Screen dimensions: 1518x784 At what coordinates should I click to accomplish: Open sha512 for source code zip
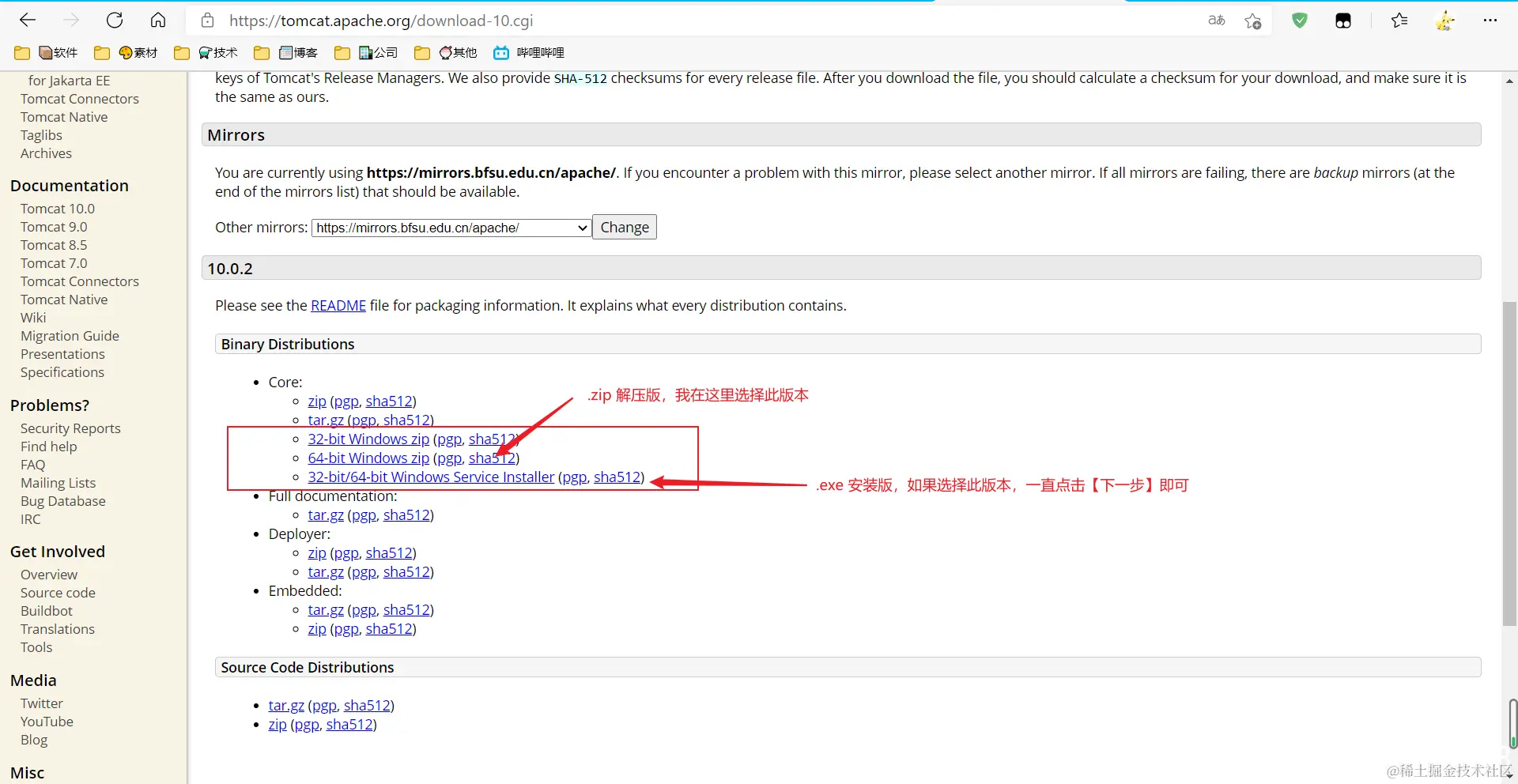click(x=349, y=725)
